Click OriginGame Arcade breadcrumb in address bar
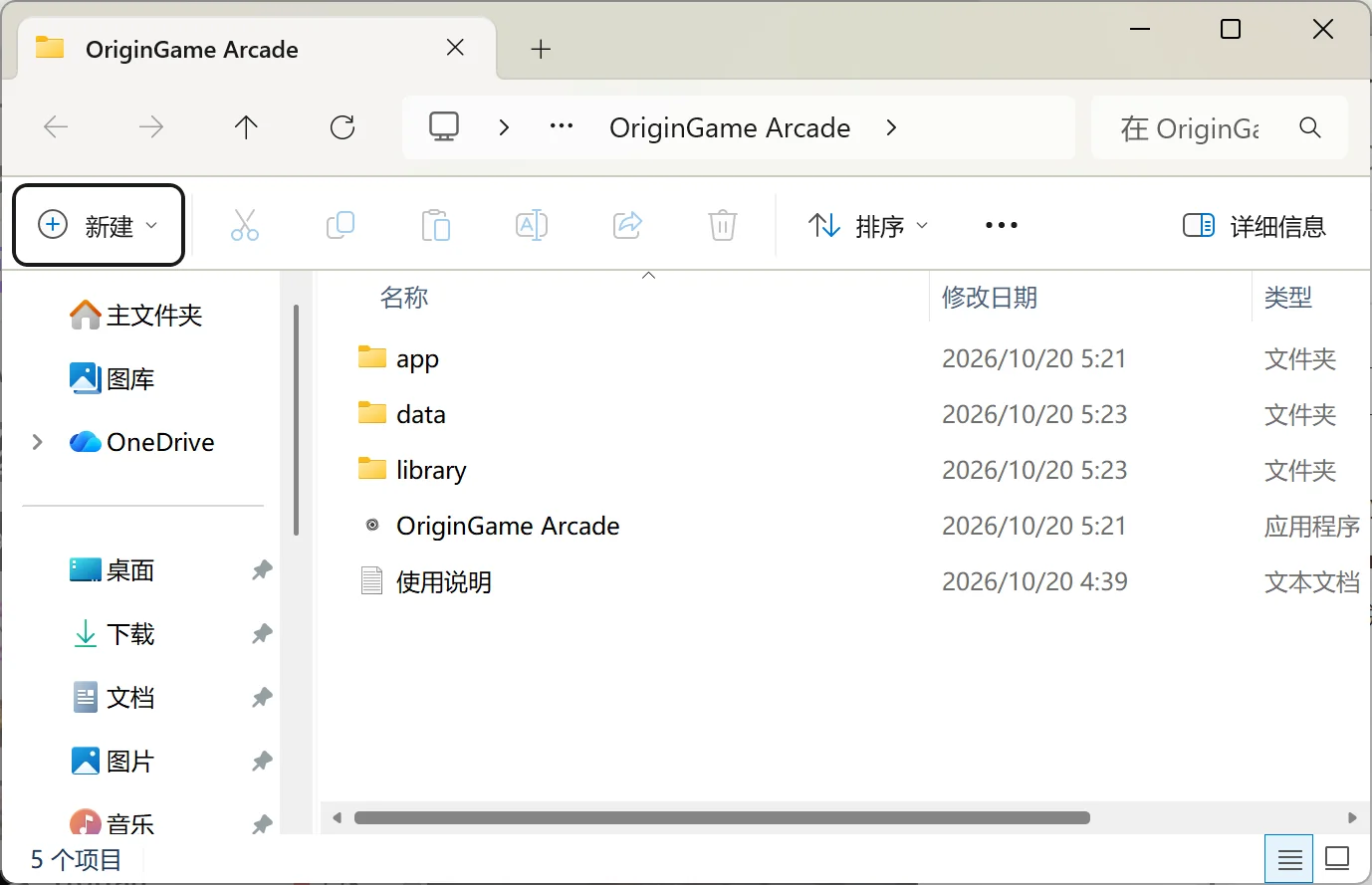The width and height of the screenshot is (1372, 885). tap(730, 127)
